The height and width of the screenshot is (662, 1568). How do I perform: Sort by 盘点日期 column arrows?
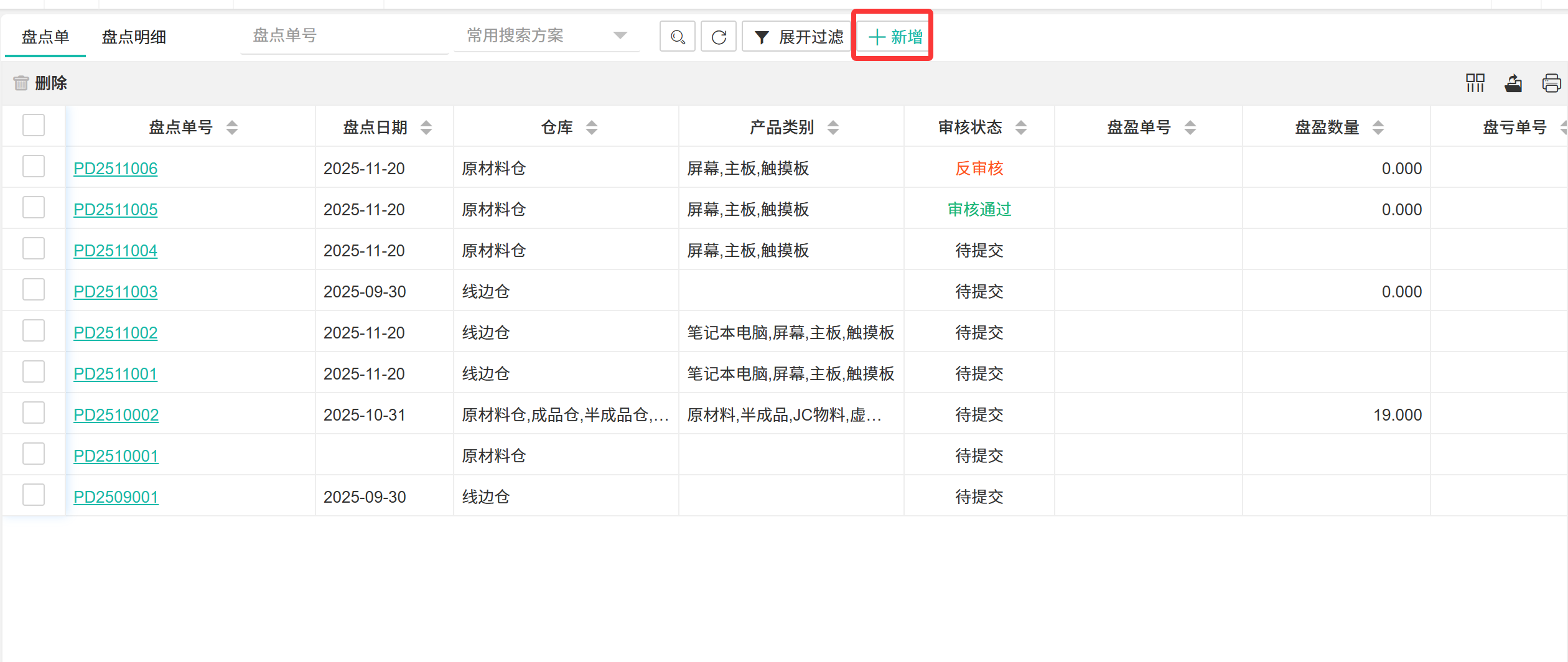426,128
